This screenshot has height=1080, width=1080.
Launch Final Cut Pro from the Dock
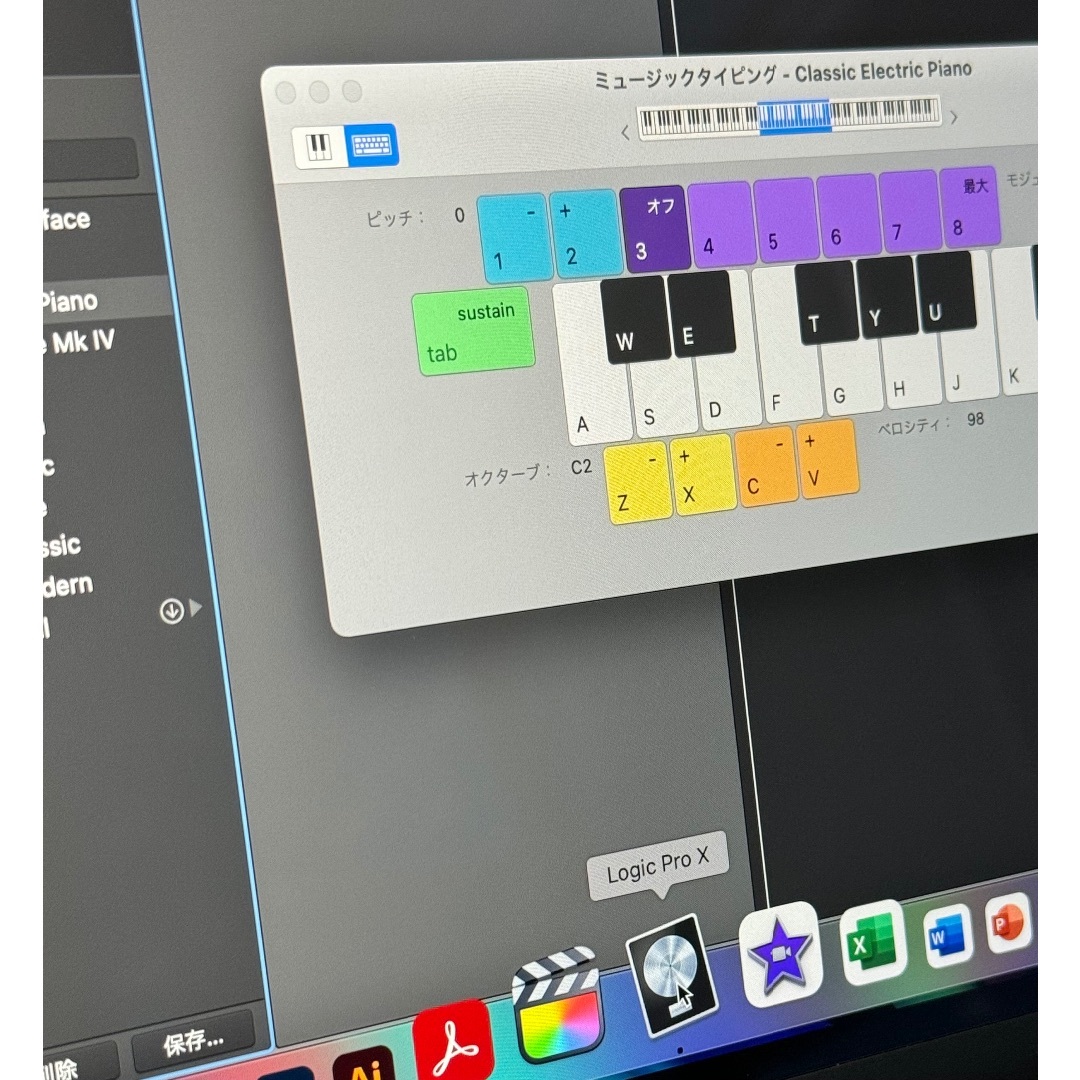(x=558, y=1006)
